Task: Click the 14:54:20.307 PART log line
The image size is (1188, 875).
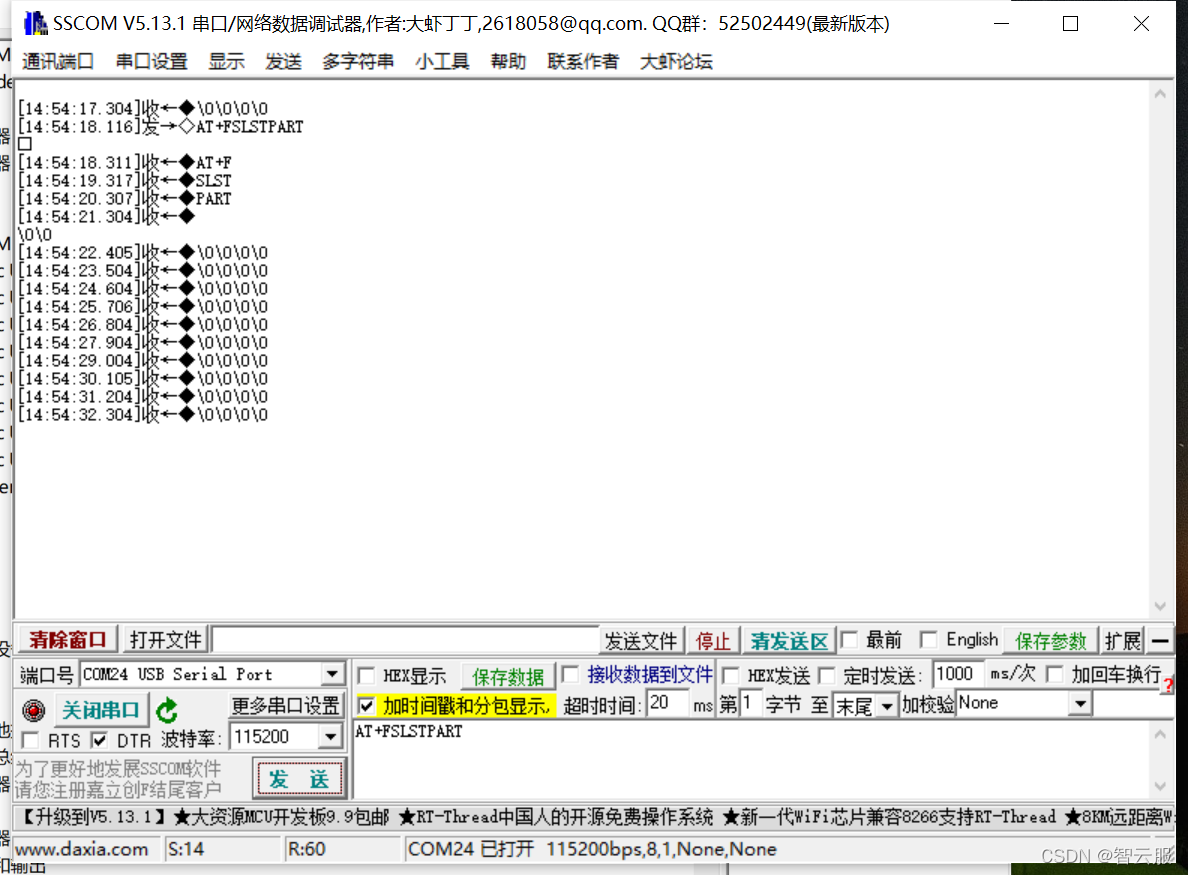Action: (124, 198)
